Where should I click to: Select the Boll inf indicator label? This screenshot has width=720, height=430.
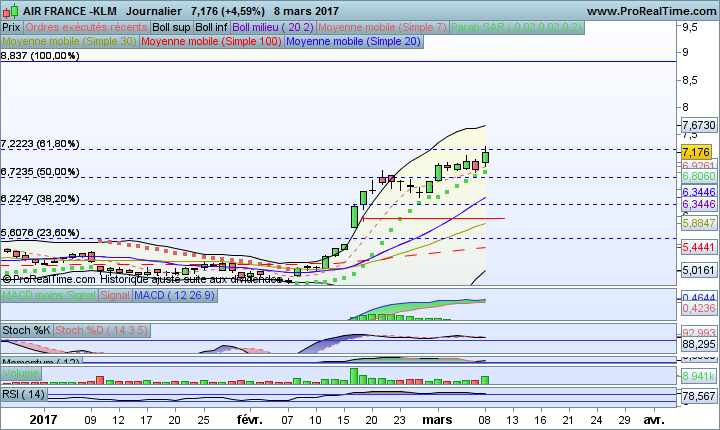[x=211, y=28]
